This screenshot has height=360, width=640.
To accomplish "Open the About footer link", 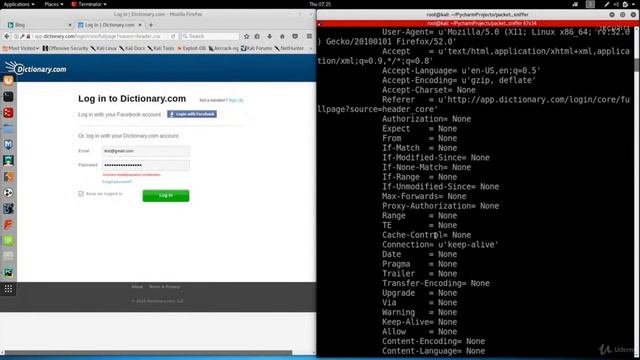I will click(137, 287).
